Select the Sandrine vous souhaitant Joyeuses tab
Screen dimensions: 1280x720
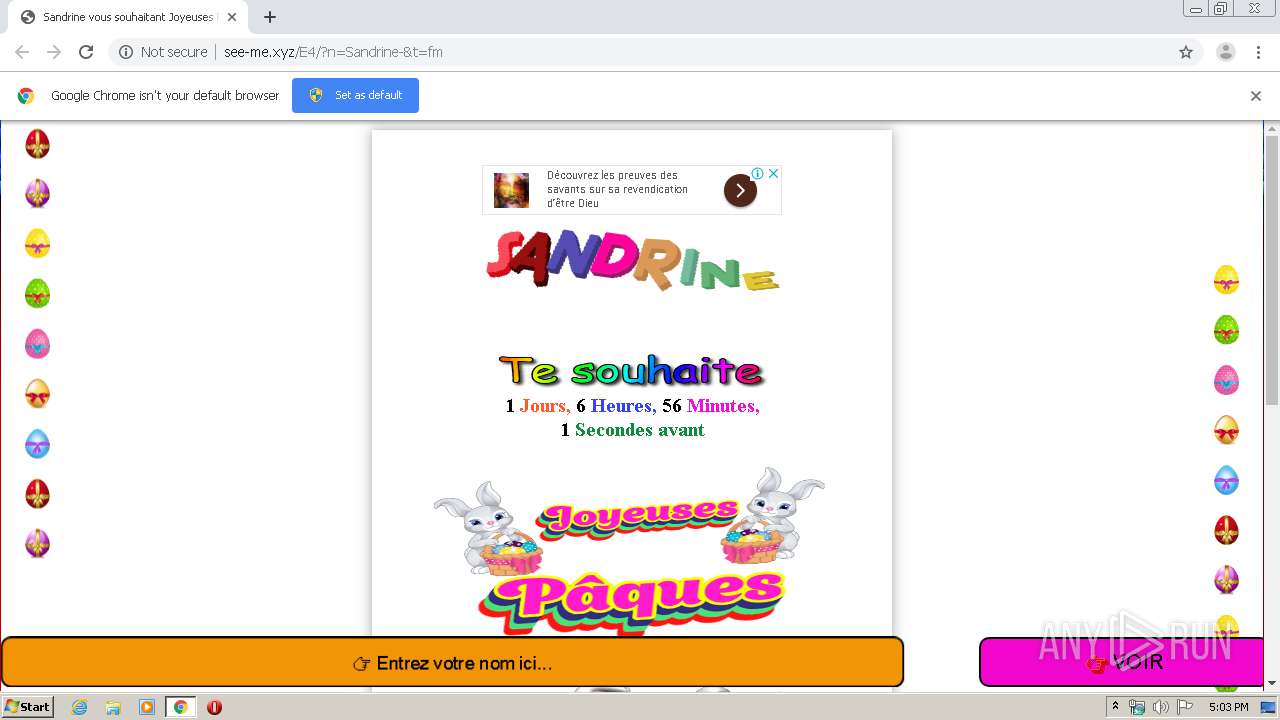tap(128, 17)
